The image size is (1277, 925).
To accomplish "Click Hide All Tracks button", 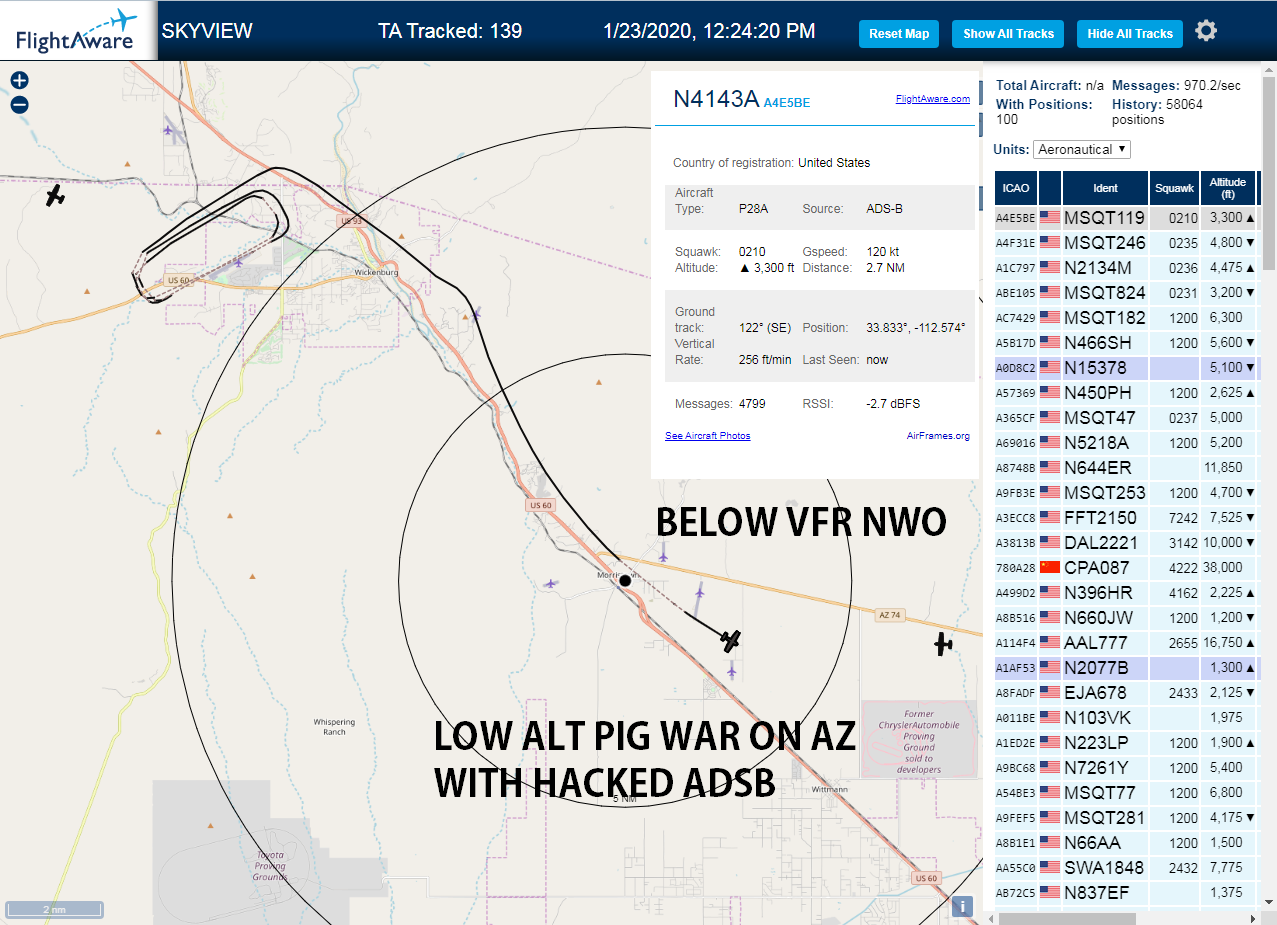I will [1130, 33].
